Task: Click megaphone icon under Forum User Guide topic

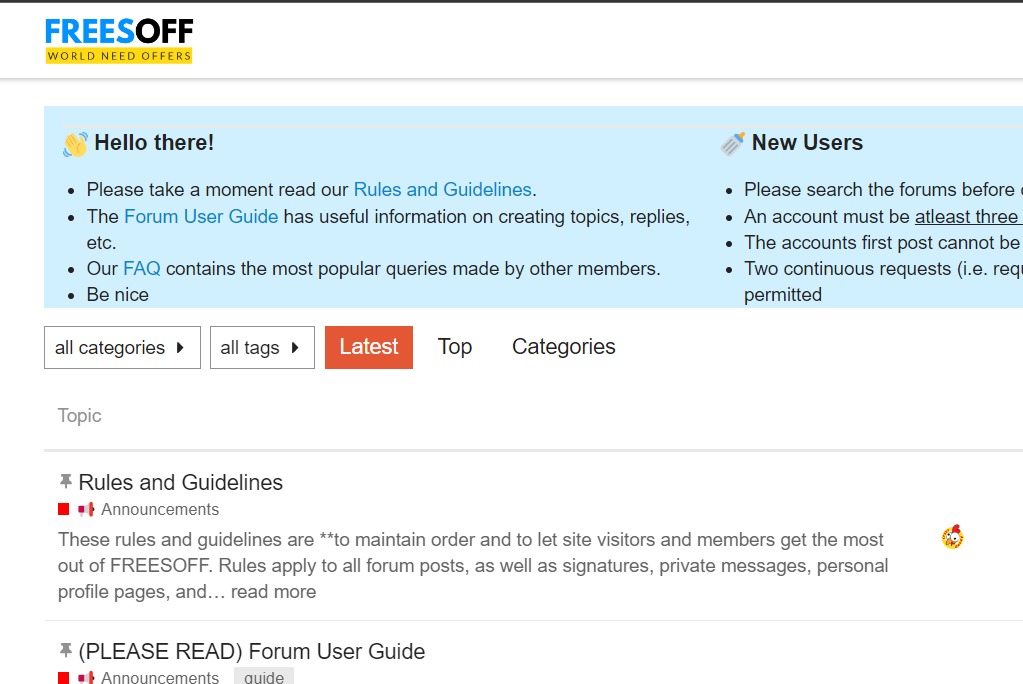Action: click(86, 678)
